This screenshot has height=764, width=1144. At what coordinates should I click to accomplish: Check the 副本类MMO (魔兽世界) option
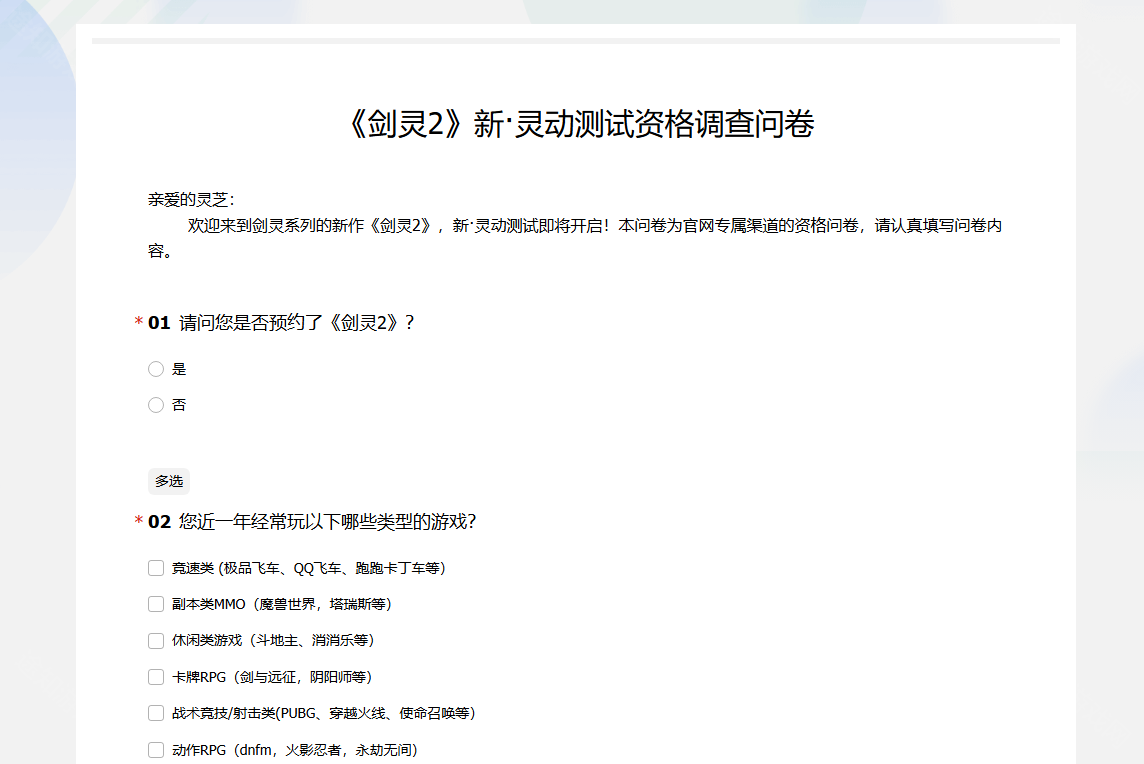coord(156,604)
